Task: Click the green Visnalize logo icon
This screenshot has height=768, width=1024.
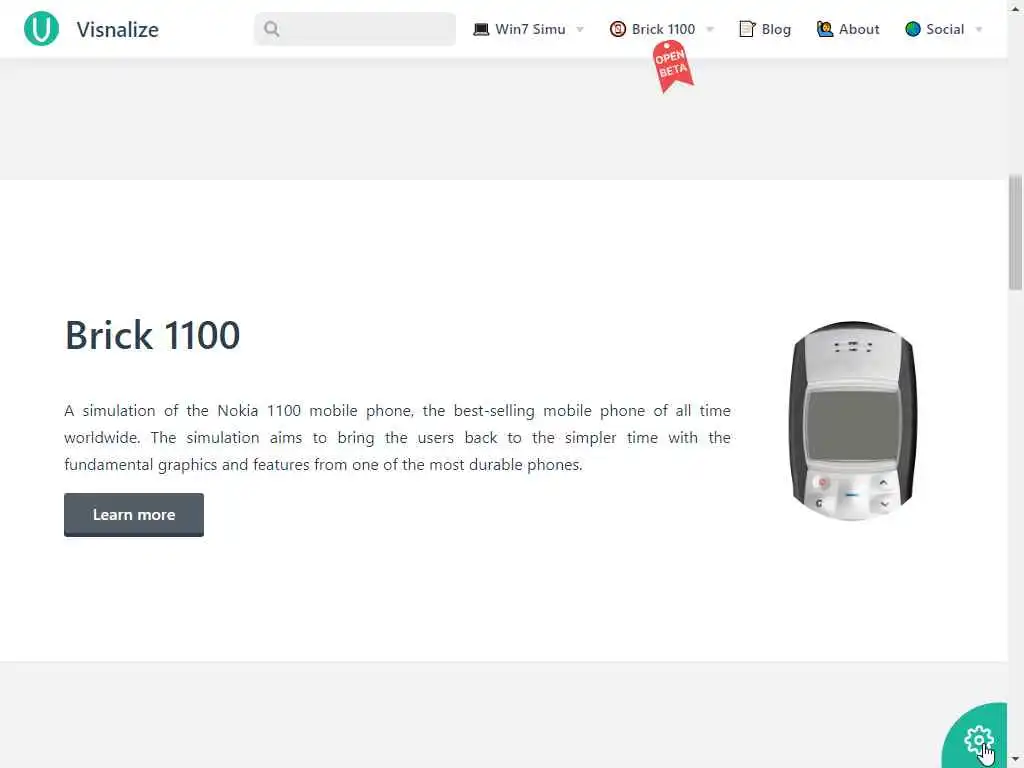Action: coord(41,29)
